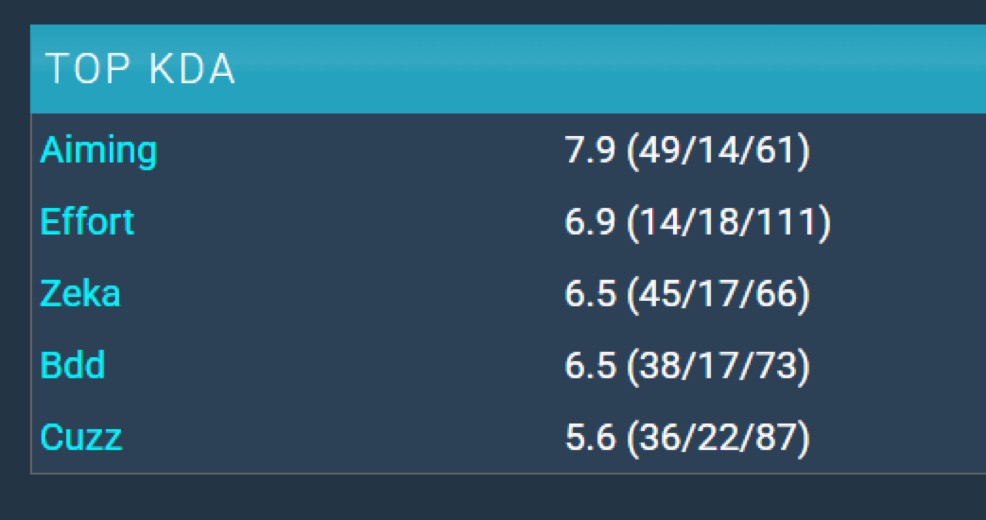Open the Zeka player link

[x=80, y=294]
